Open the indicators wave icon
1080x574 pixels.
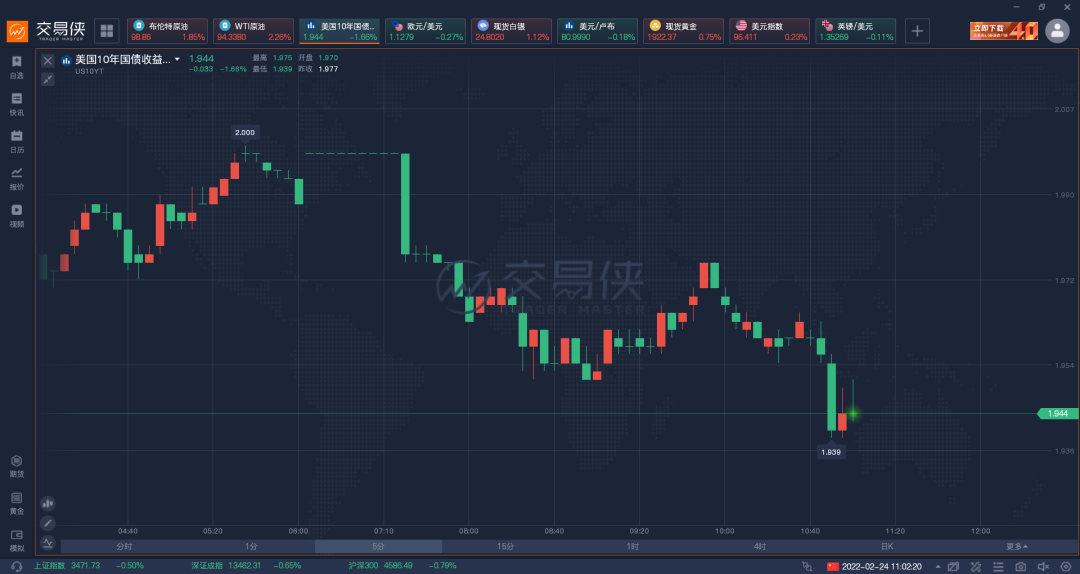[48, 542]
